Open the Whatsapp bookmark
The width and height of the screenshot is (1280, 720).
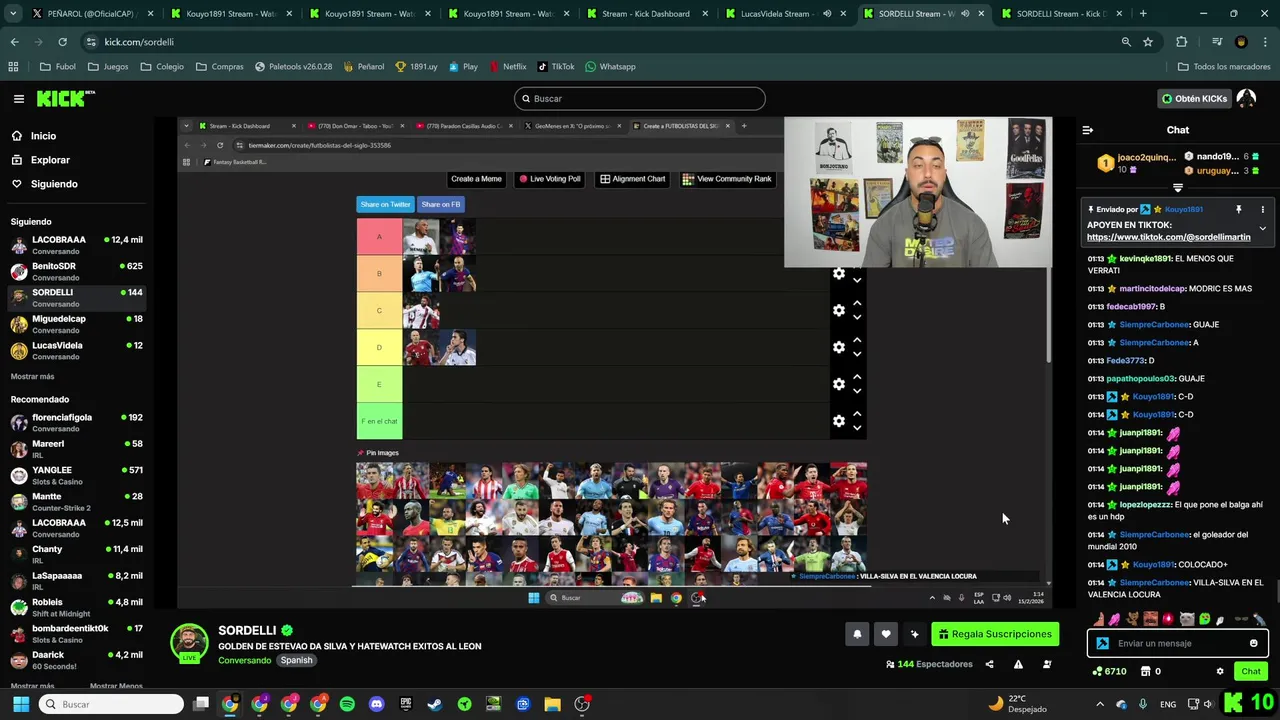610,66
